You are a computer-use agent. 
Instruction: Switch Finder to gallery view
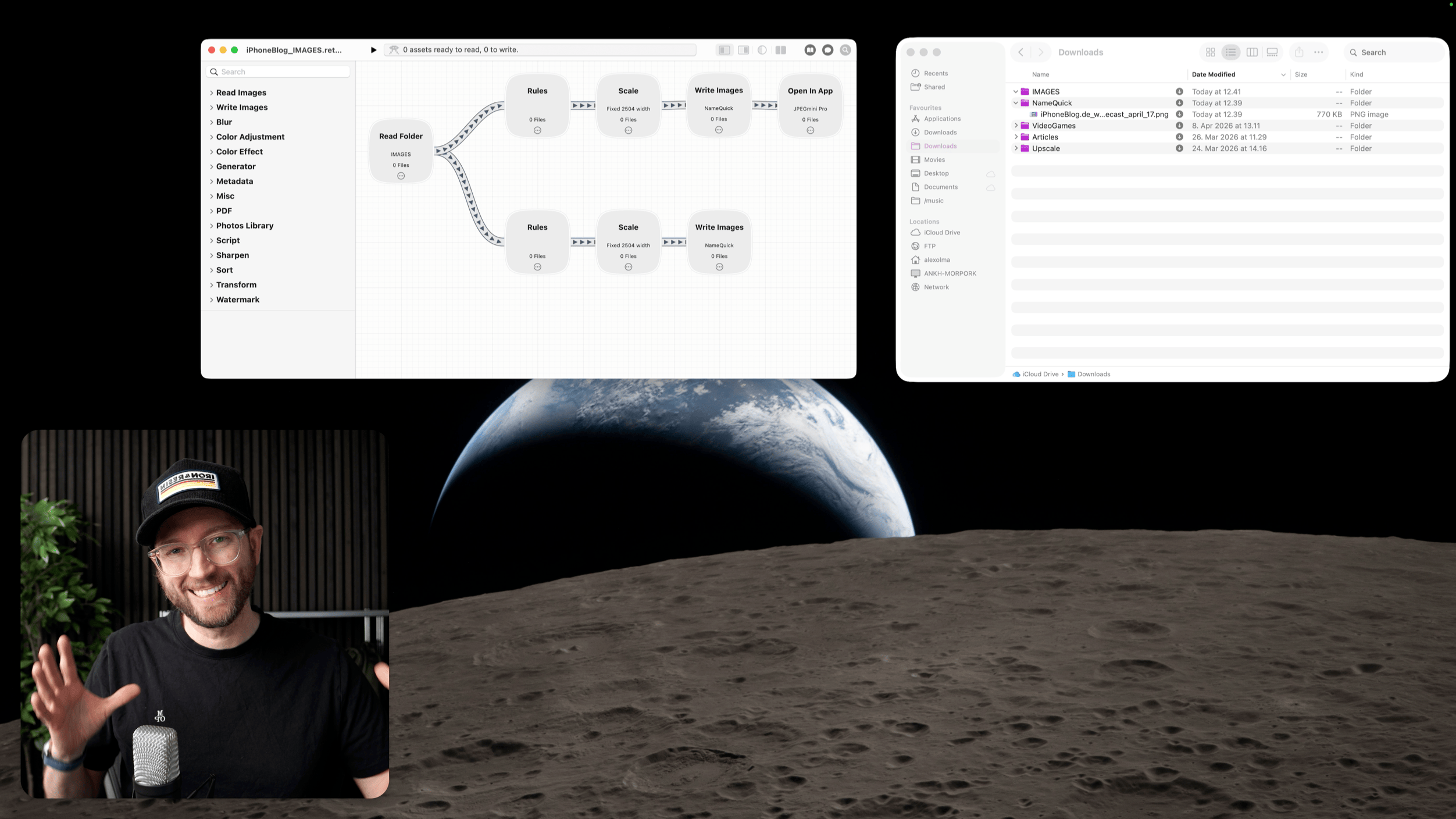click(x=1272, y=52)
